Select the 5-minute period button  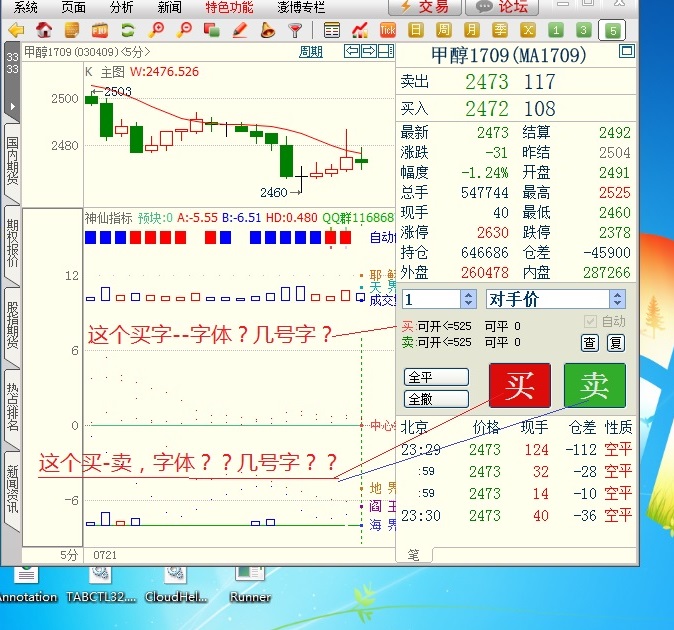tap(613, 30)
